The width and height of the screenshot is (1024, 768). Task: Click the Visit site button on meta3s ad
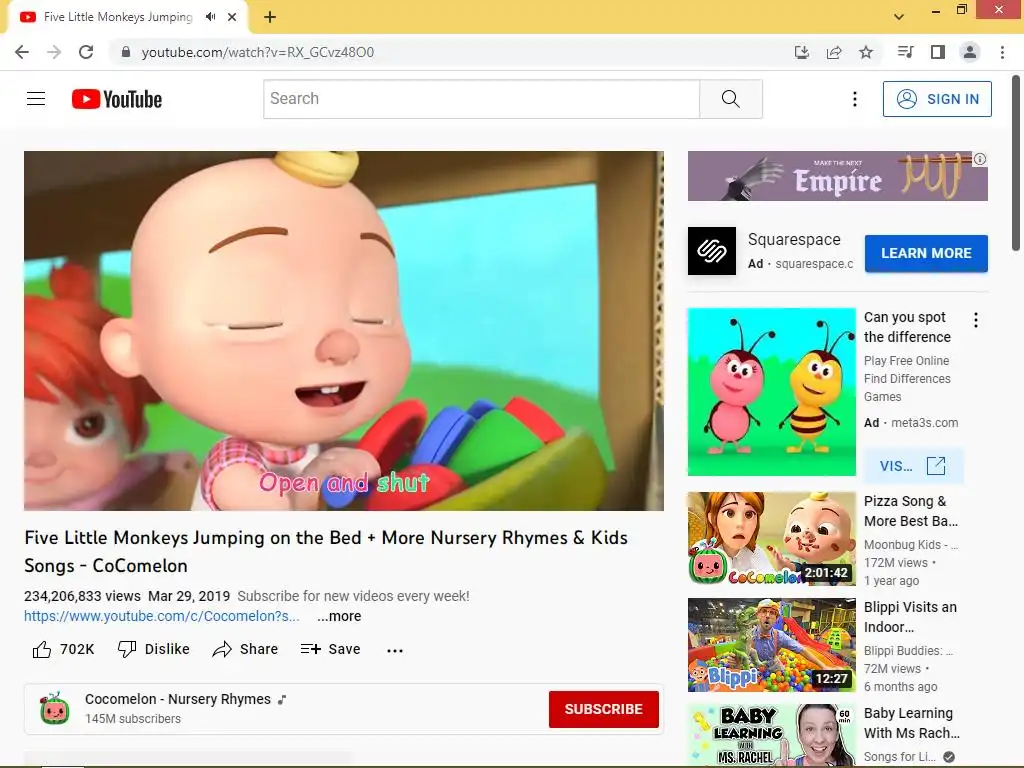pos(913,466)
